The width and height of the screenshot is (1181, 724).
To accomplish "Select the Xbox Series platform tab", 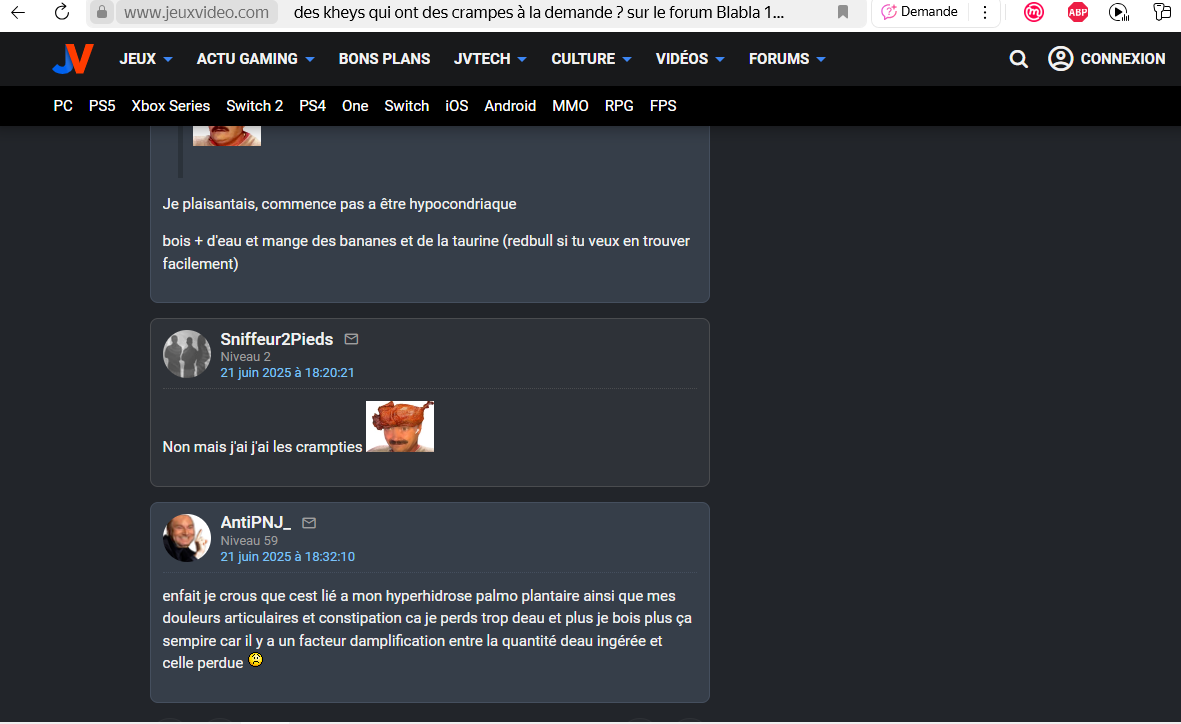I will click(x=170, y=106).
